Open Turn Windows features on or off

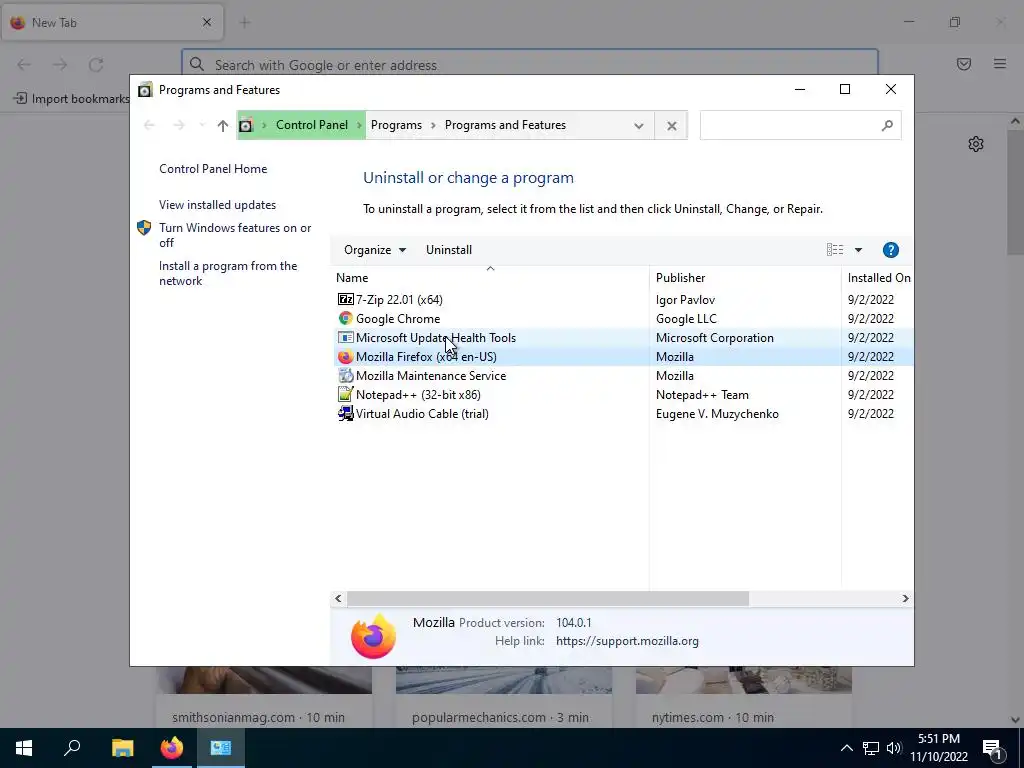pyautogui.click(x=235, y=235)
